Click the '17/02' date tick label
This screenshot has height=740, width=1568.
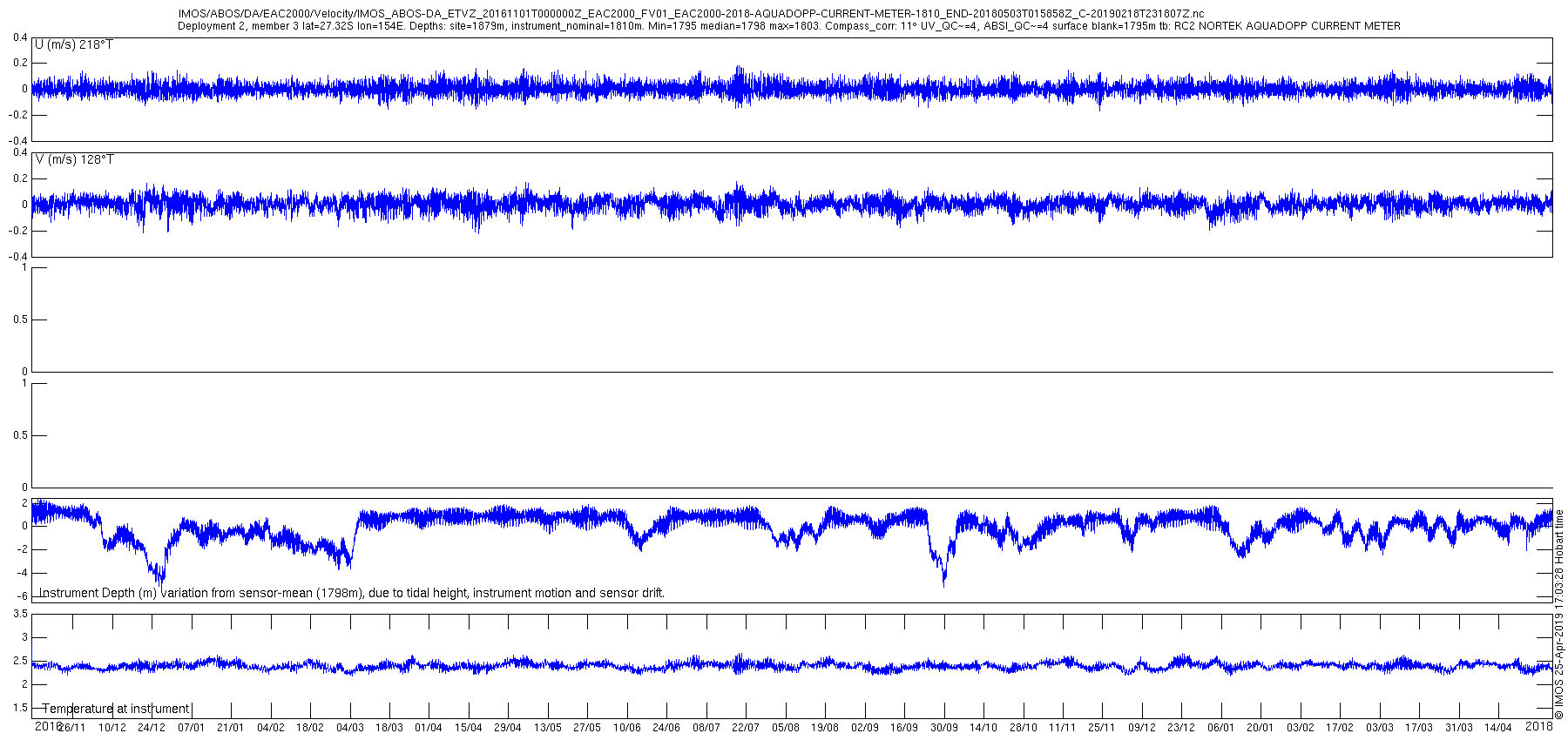1340,728
